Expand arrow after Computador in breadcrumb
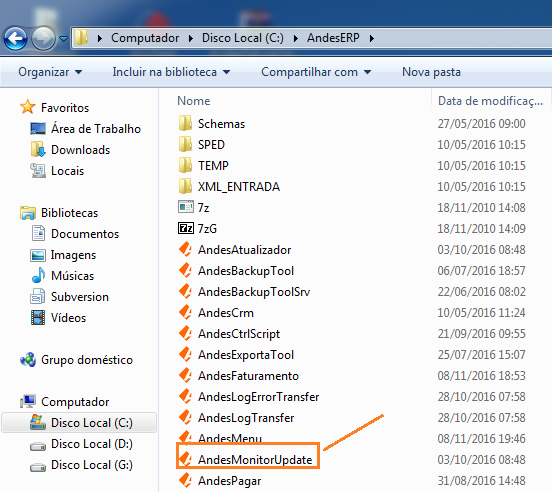Screen dimensions: 552x492 click(x=191, y=38)
